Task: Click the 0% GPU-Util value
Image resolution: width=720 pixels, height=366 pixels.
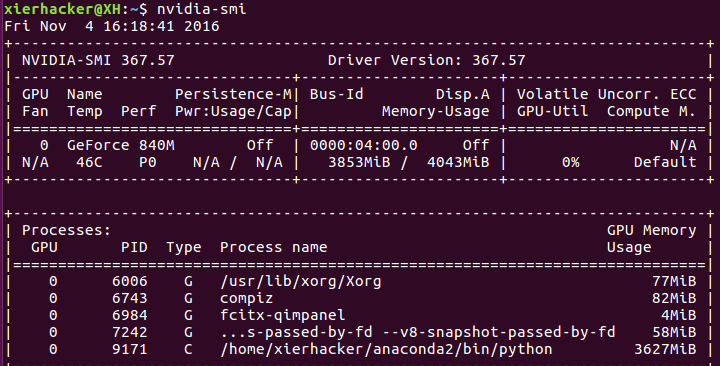Action: point(571,162)
